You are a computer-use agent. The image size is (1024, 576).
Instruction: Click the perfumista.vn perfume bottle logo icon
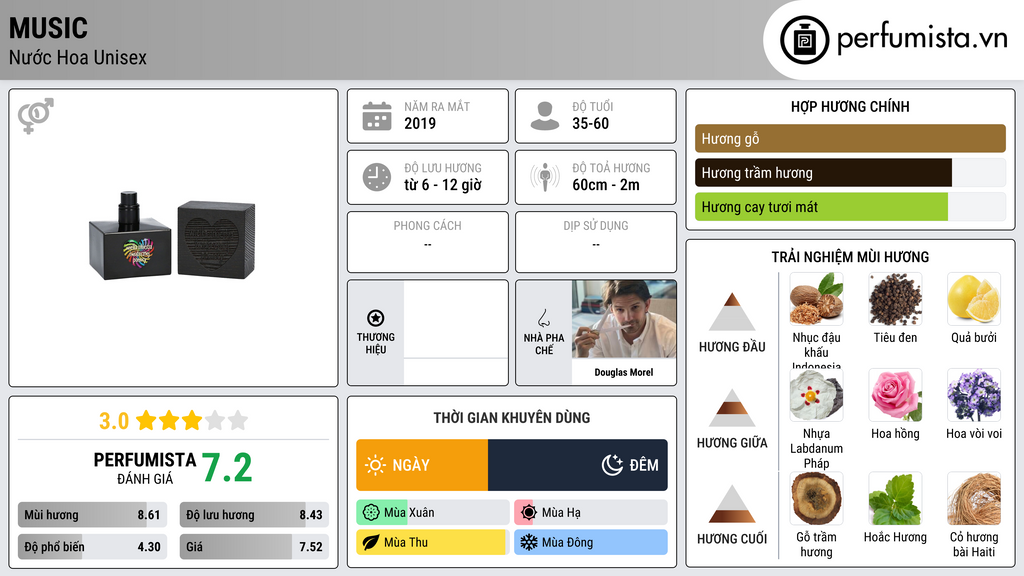(x=805, y=40)
